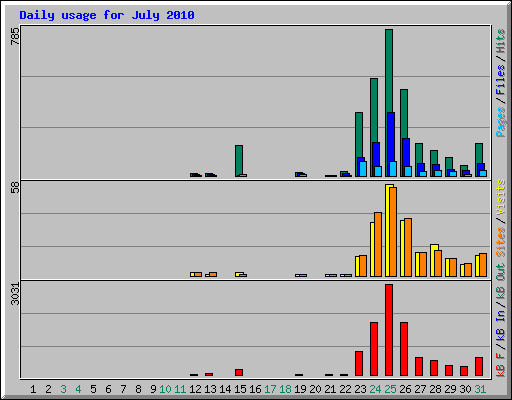Click the tallest red kB bar for day 25
Viewport: 512px width, 400px height.
389,330
